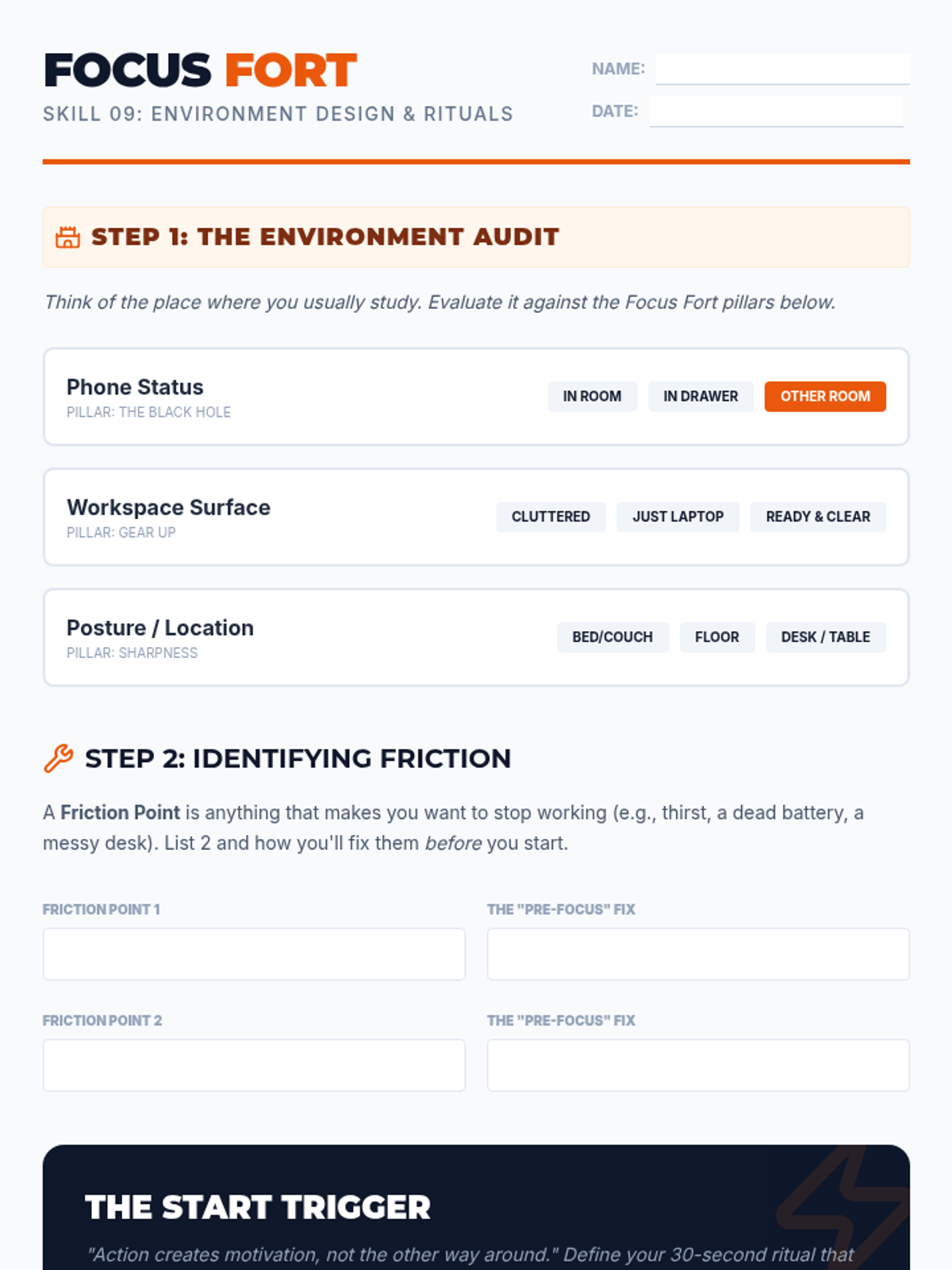Select "In Room" phone status

[592, 396]
